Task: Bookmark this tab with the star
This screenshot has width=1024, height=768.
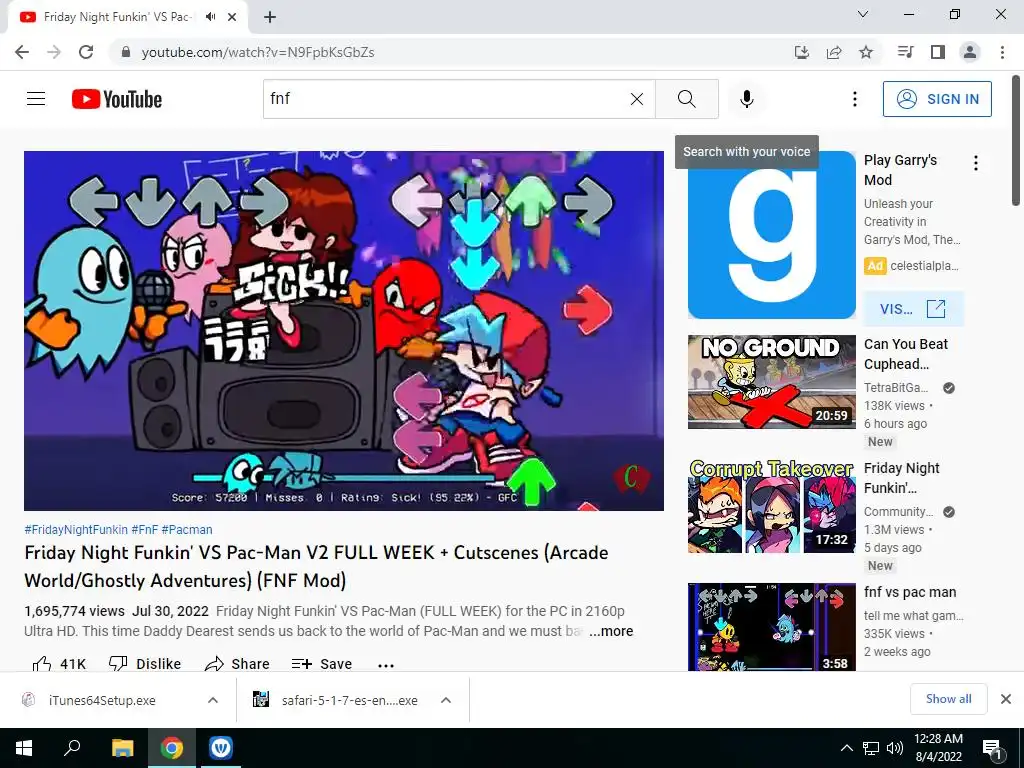Action: pyautogui.click(x=866, y=52)
